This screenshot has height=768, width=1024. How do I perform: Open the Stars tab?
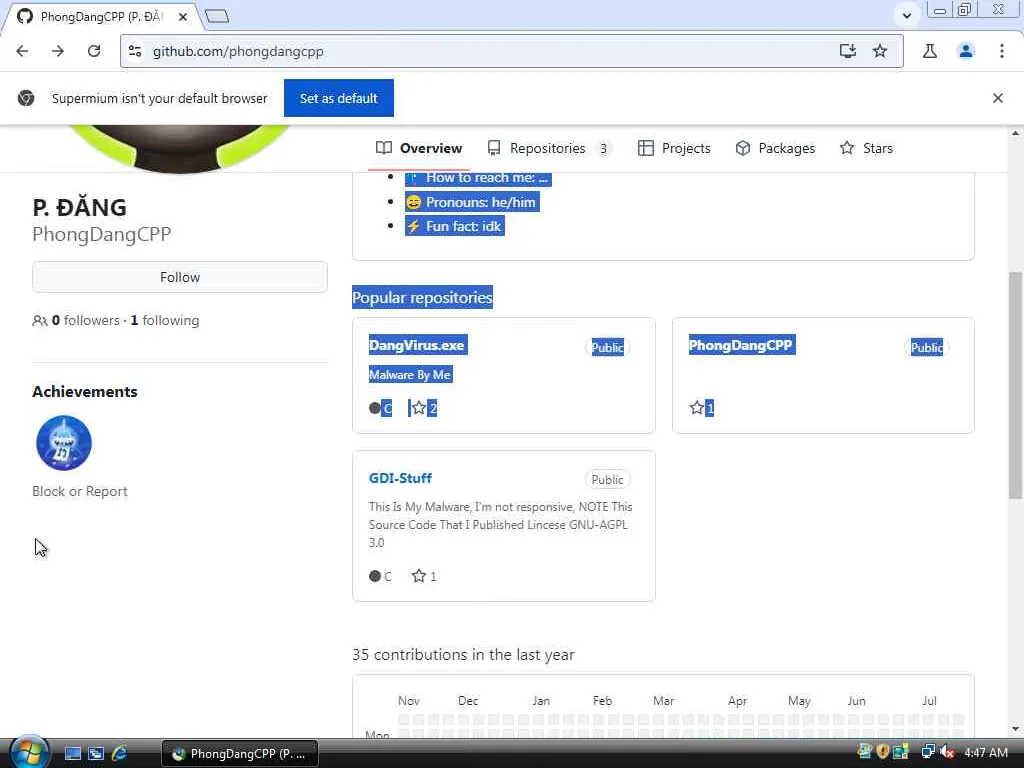pyautogui.click(x=866, y=148)
